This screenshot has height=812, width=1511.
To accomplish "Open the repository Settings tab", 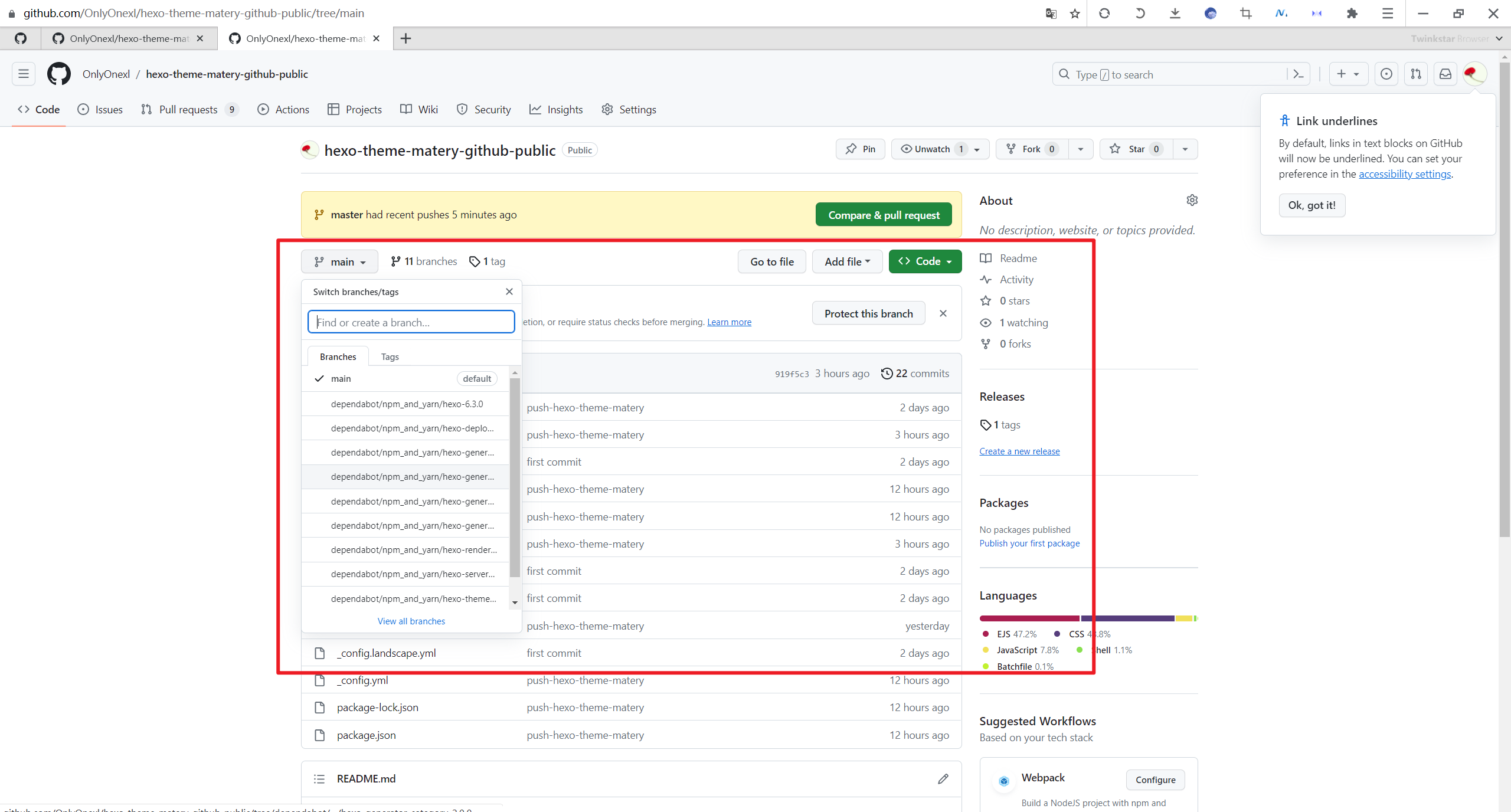I will click(629, 109).
